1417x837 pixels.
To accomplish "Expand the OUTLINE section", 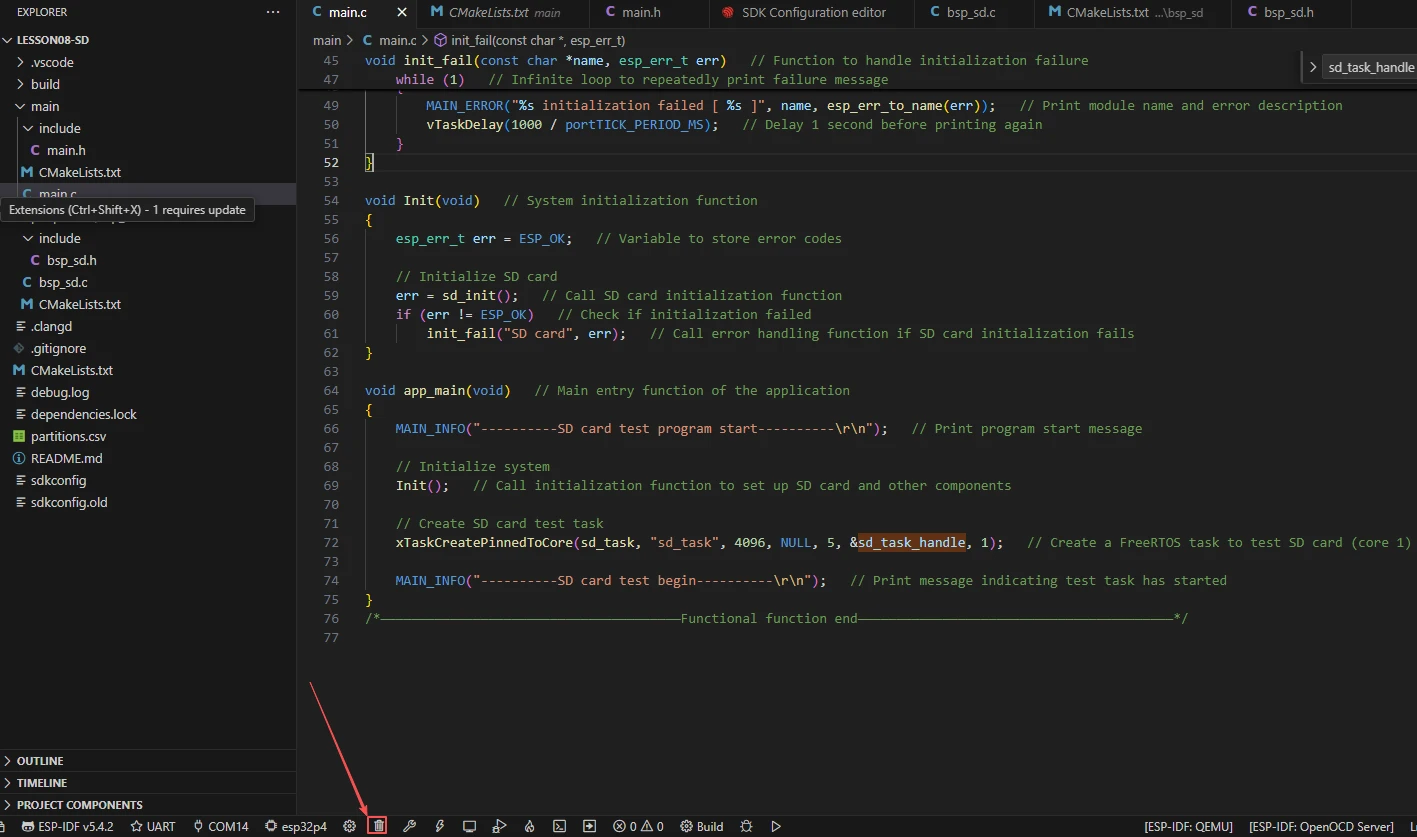I will point(40,761).
